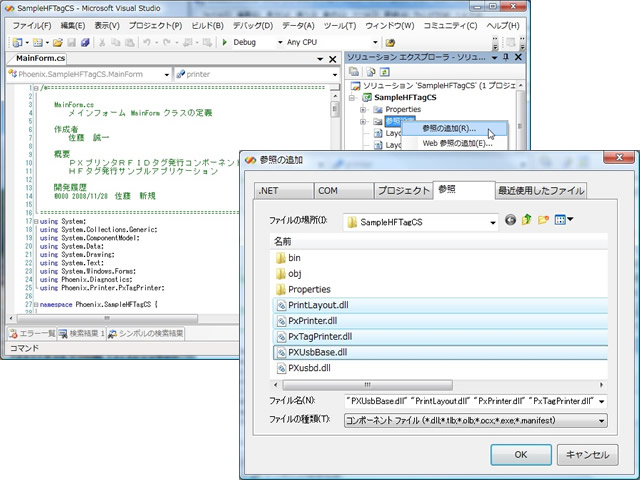This screenshot has width=640, height=480.
Task: Collapse the code comment block at line 1
Action: (x=36, y=88)
